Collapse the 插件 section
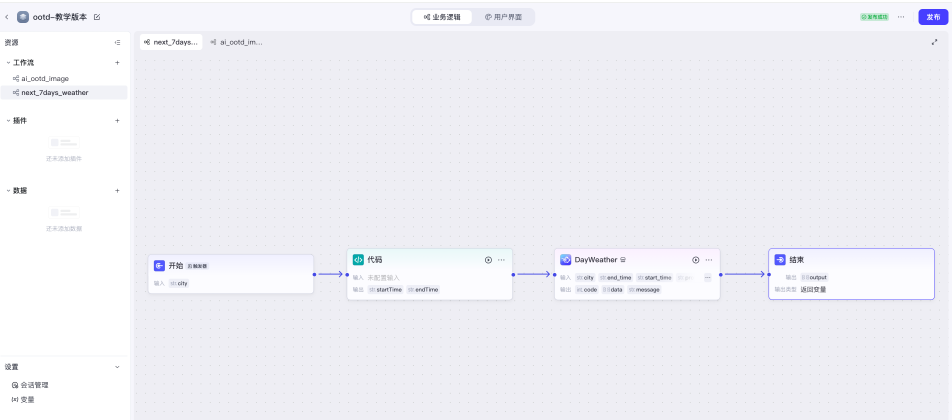Viewport: 952px width, 420px height. pyautogui.click(x=8, y=120)
